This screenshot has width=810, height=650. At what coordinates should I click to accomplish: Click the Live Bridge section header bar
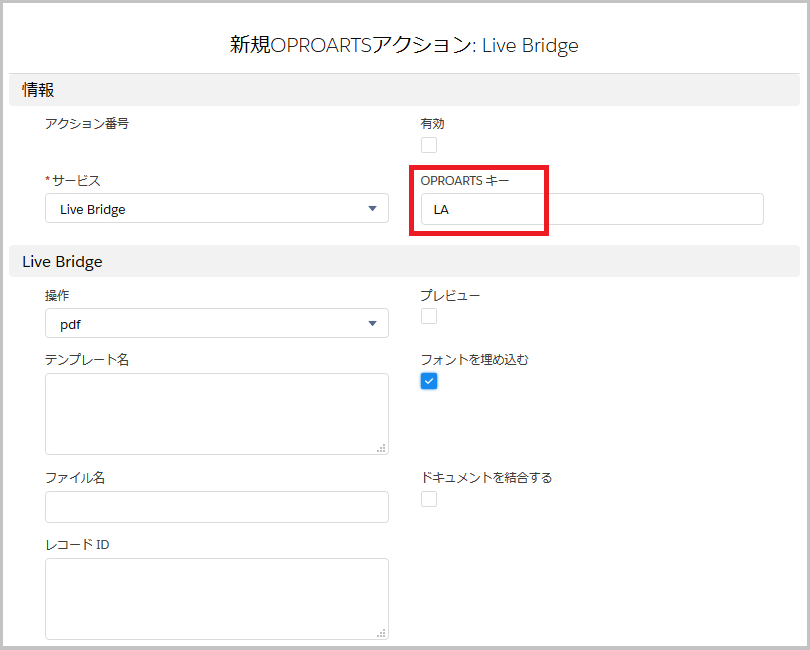(x=62, y=262)
